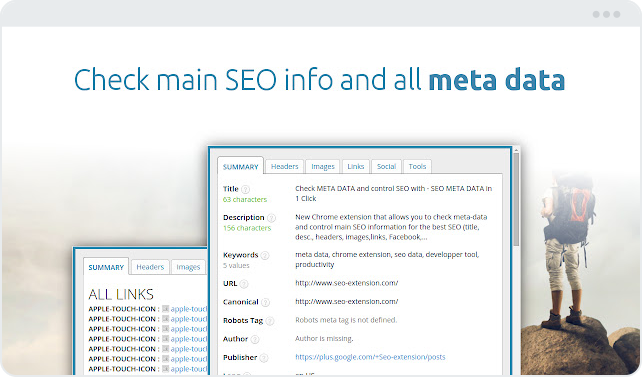The width and height of the screenshot is (642, 377).
Task: Click the help icon beside Keywords
Action: (265, 255)
